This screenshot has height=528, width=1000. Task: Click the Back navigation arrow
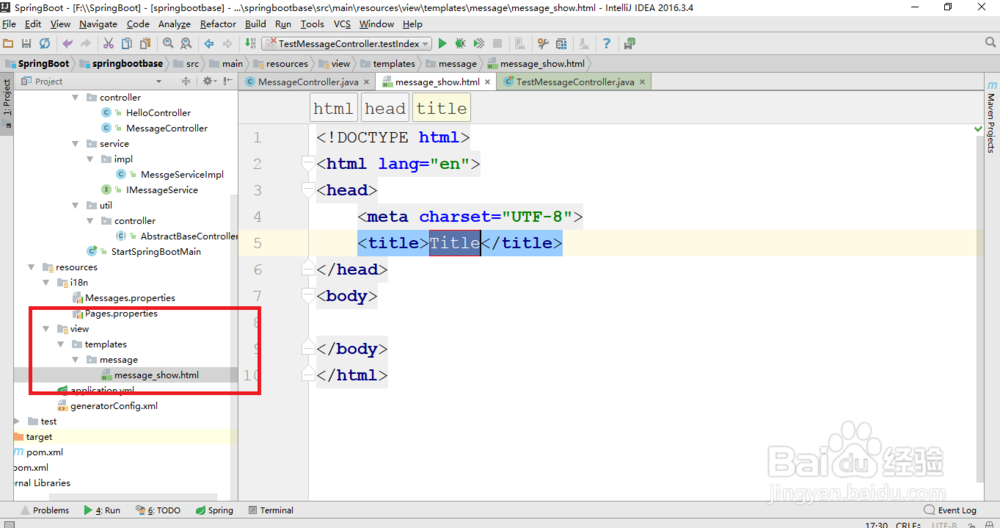[209, 43]
